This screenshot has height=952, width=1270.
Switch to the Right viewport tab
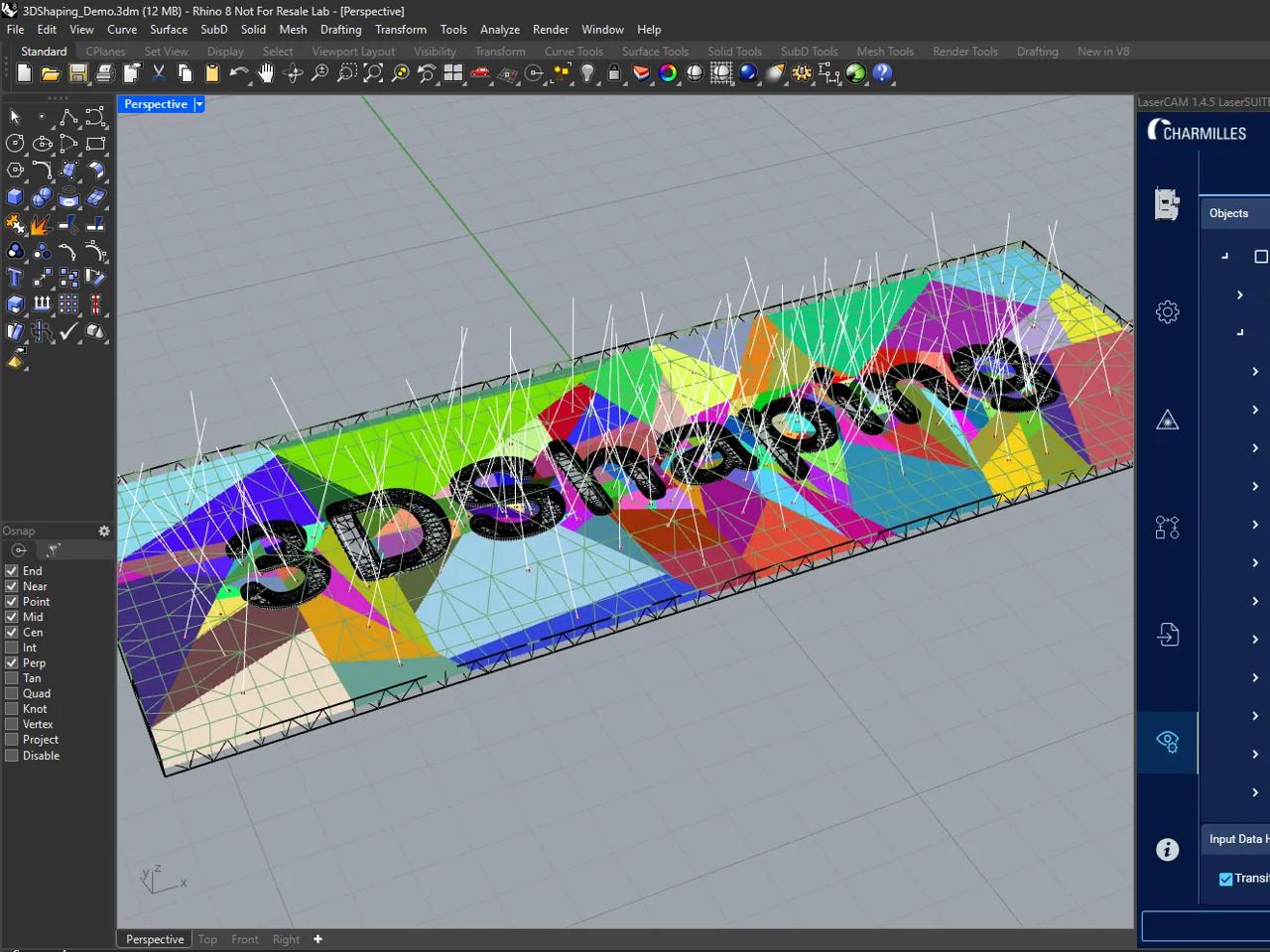pos(286,940)
